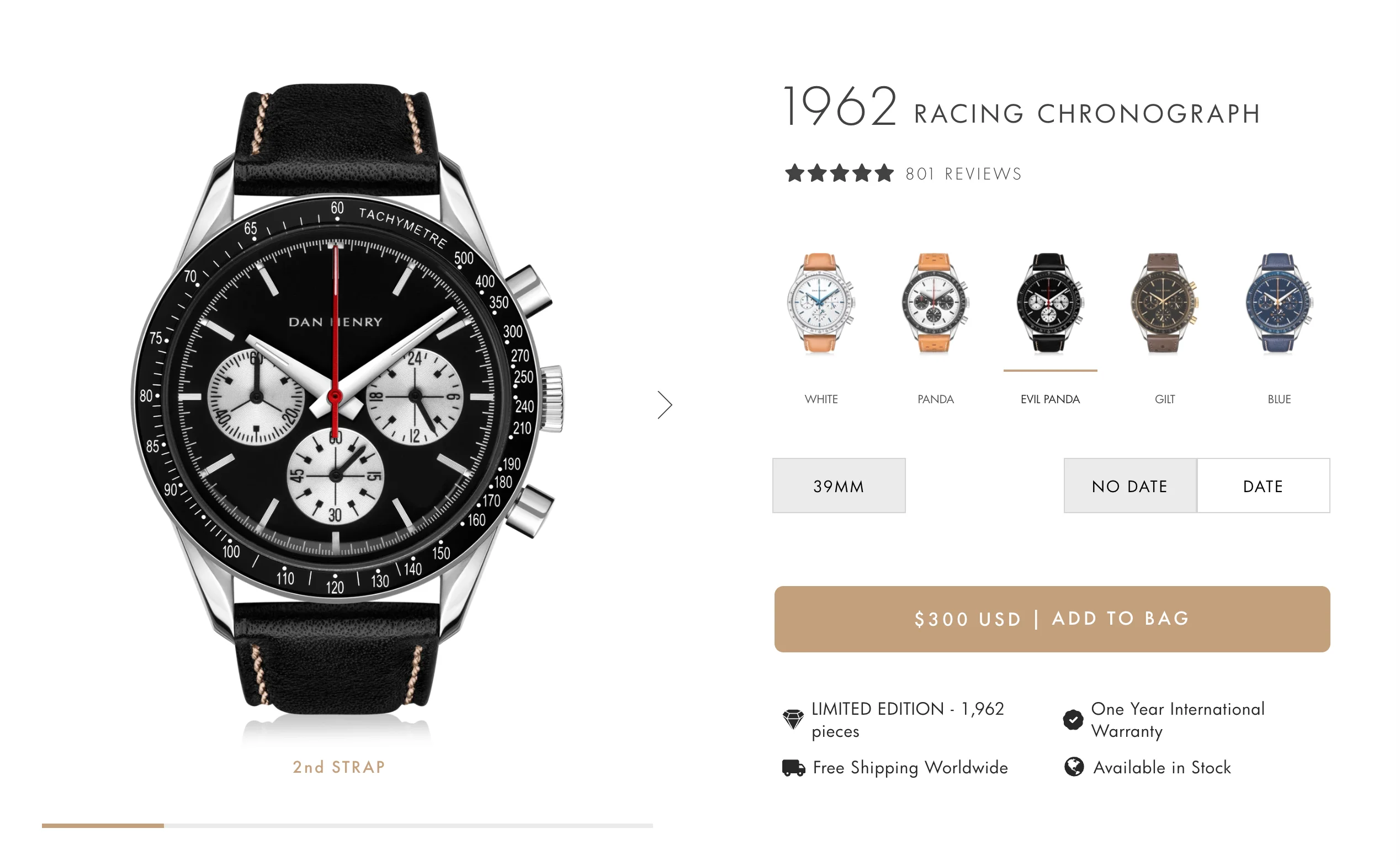Choose the Blue watch variant image
This screenshot has height=865, width=1400.
point(1279,303)
